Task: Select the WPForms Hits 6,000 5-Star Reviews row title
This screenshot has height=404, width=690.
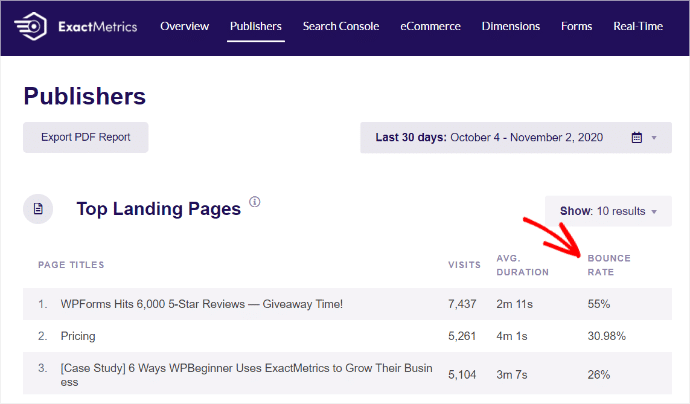Action: point(202,304)
